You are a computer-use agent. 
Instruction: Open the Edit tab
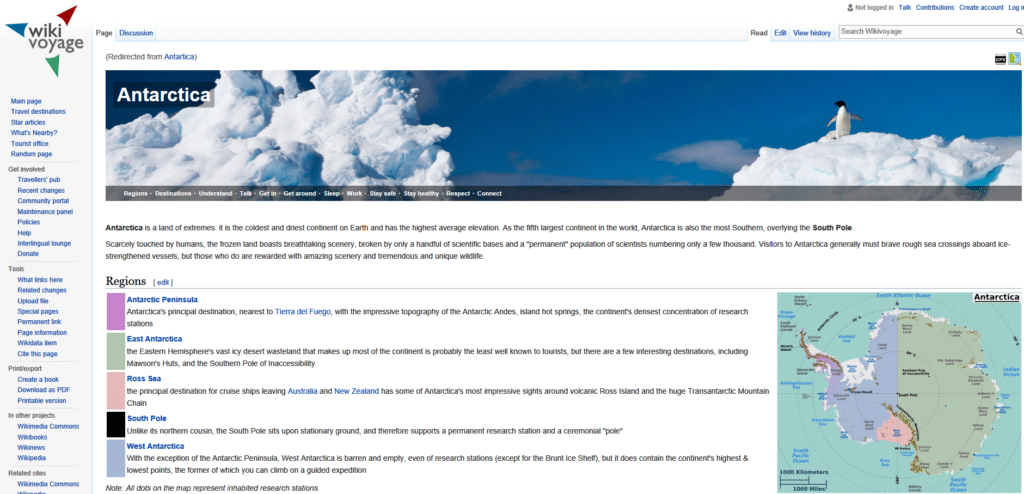(780, 33)
